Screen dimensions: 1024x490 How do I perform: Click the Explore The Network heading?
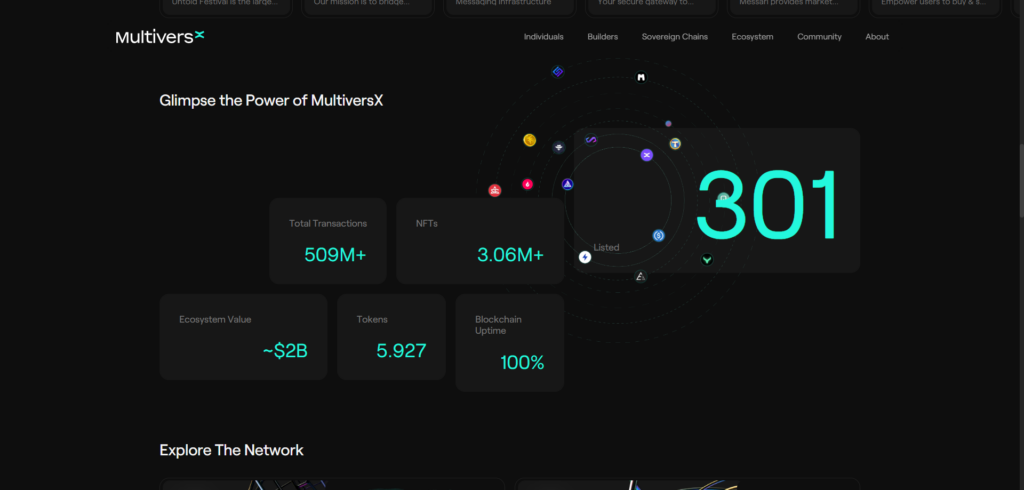pos(232,450)
